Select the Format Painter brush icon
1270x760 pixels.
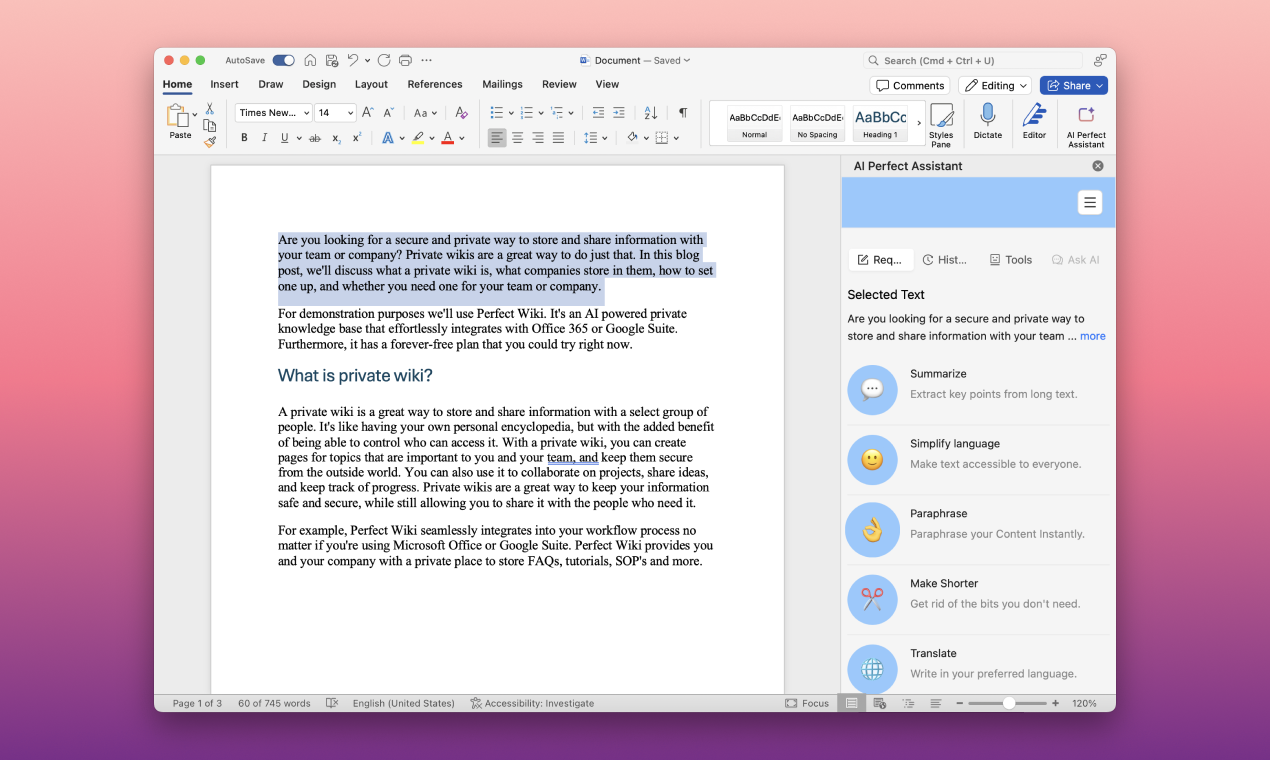(x=210, y=142)
